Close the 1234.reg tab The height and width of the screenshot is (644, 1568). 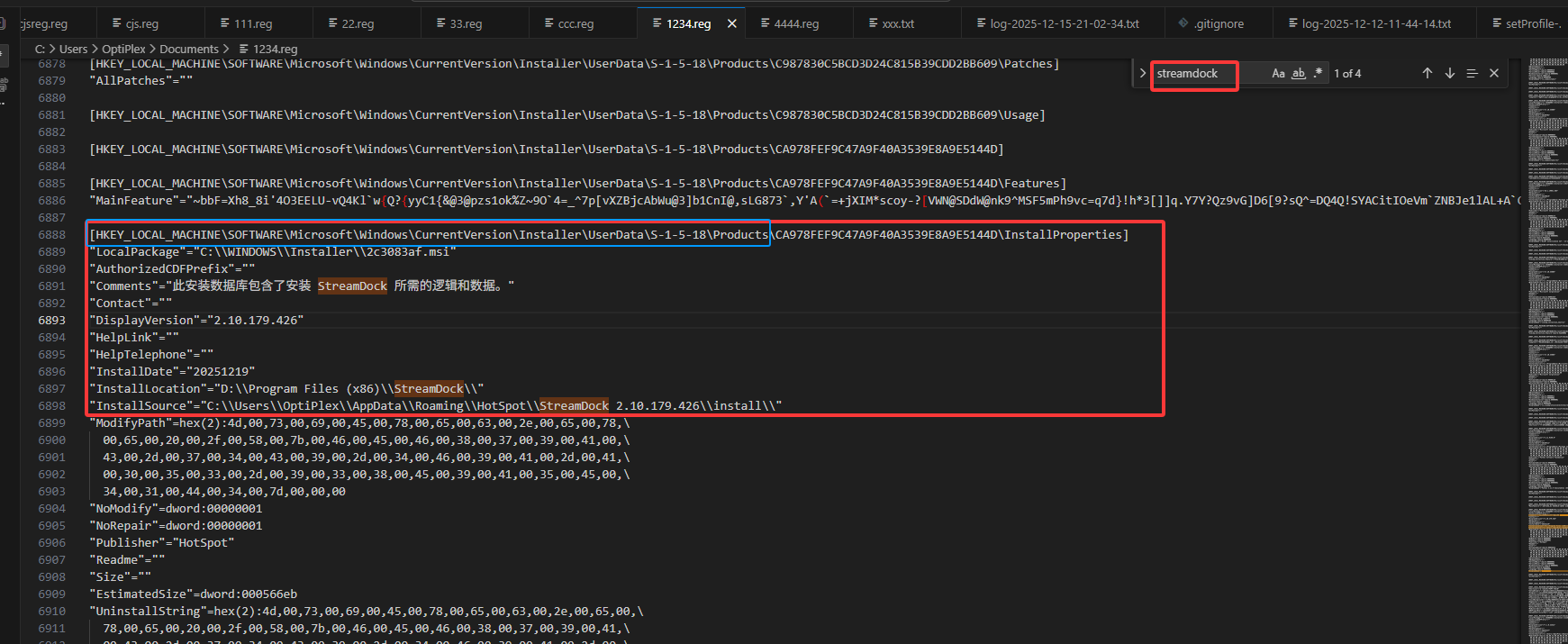(x=732, y=24)
